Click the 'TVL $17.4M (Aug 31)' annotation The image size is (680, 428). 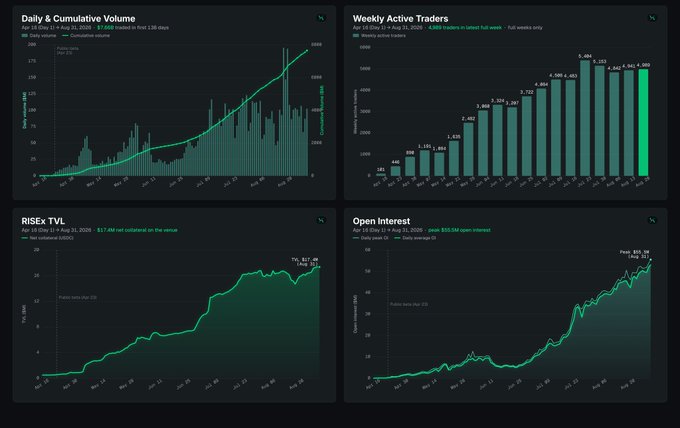305,261
